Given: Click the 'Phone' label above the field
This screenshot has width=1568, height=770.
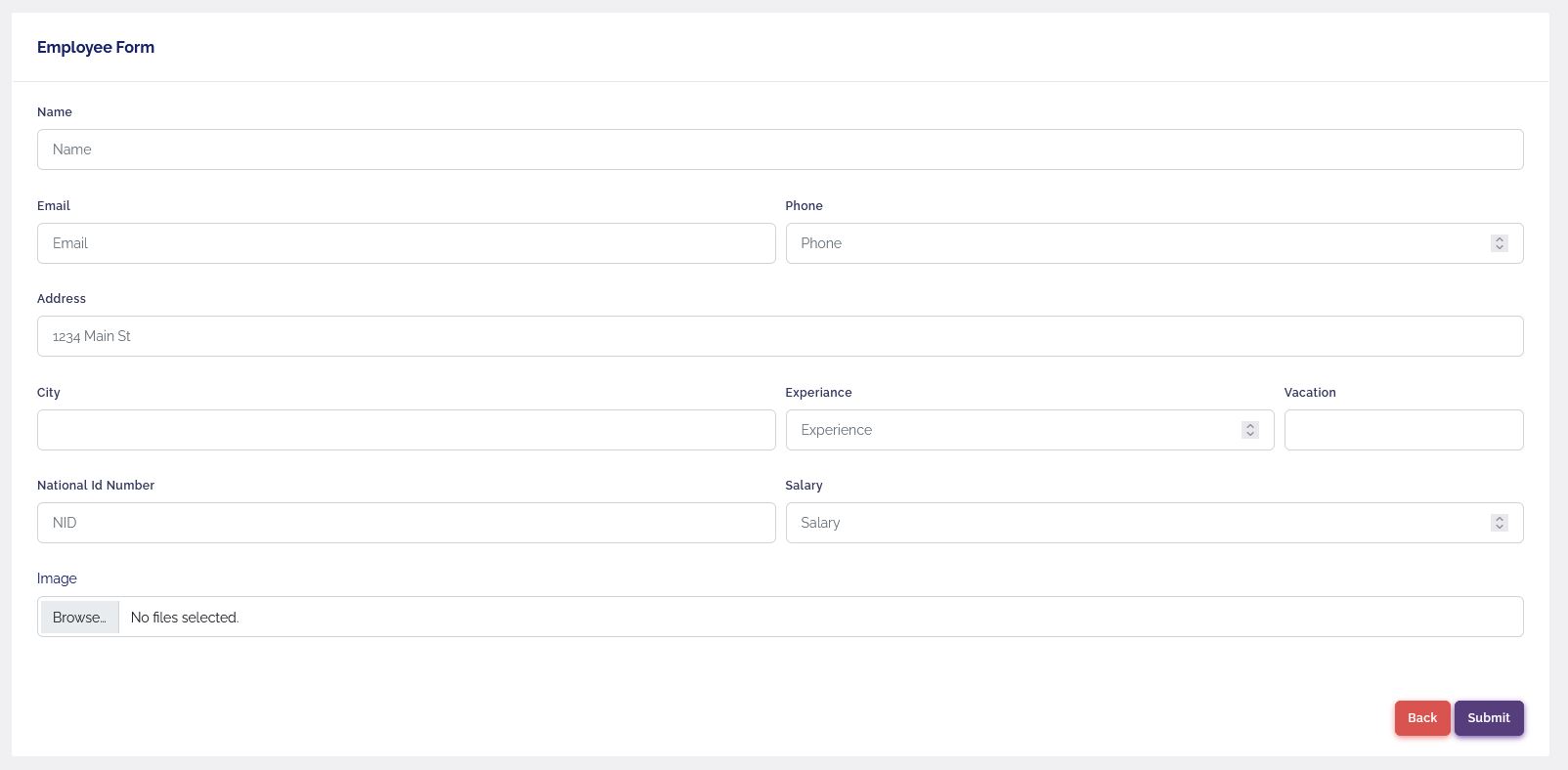Looking at the screenshot, I should pyautogui.click(x=804, y=206).
